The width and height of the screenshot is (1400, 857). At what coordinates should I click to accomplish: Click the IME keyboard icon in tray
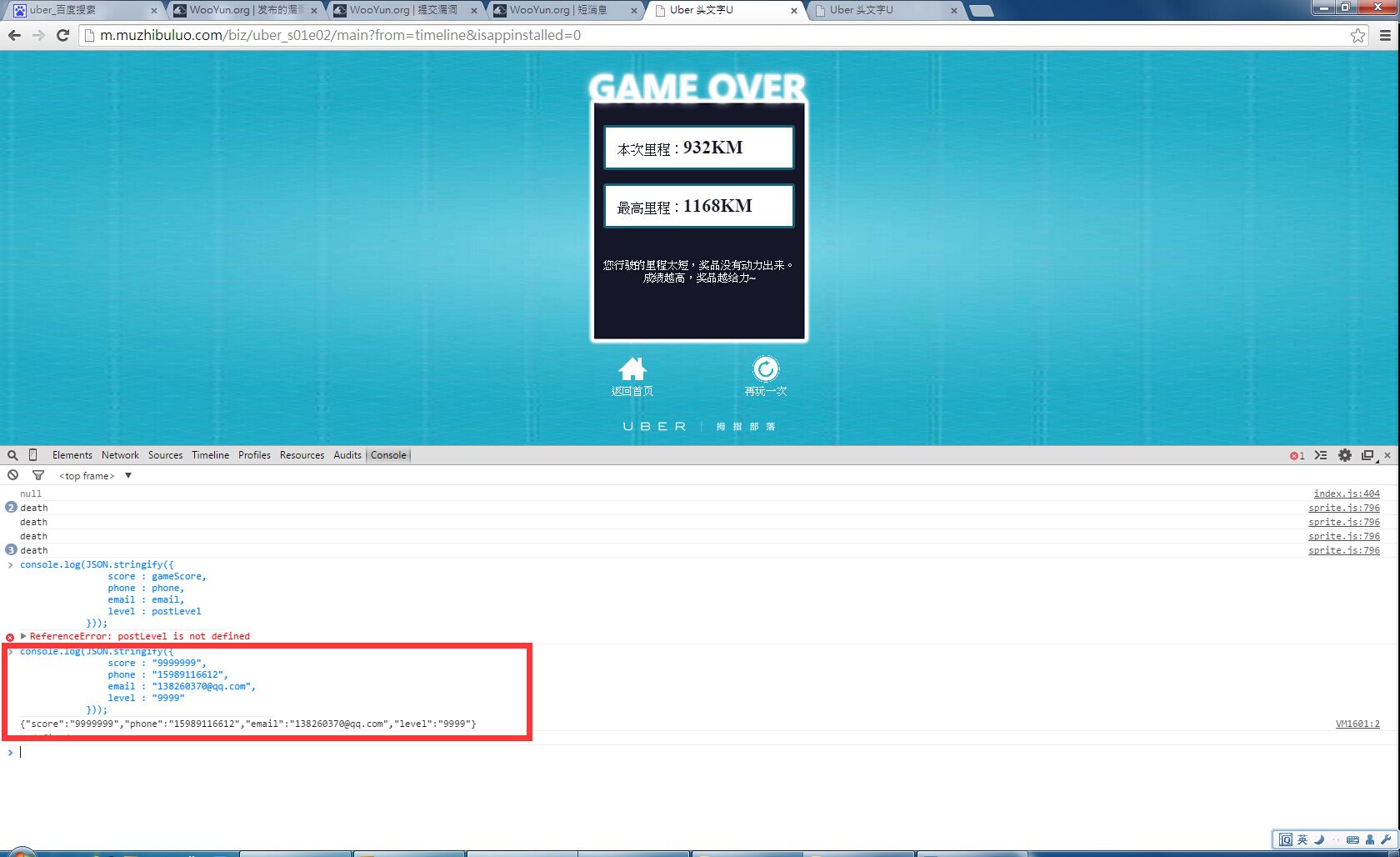pyautogui.click(x=1352, y=839)
